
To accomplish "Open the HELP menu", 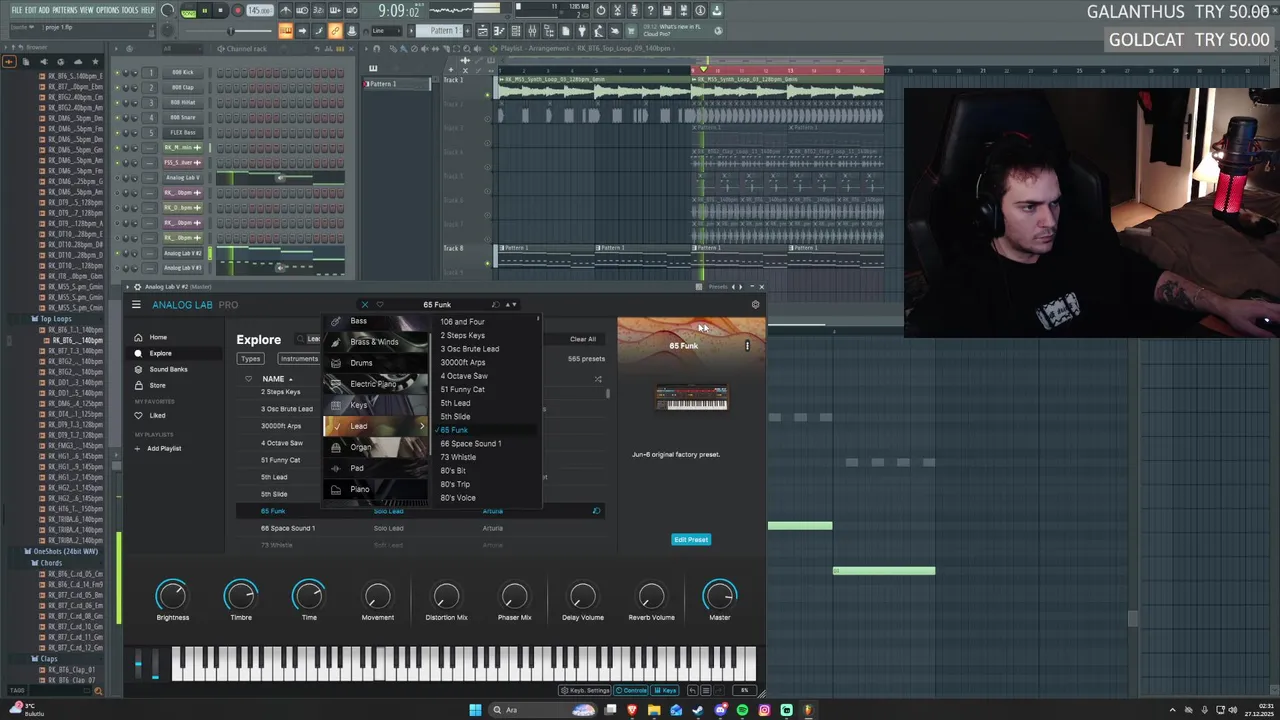I will point(148,10).
